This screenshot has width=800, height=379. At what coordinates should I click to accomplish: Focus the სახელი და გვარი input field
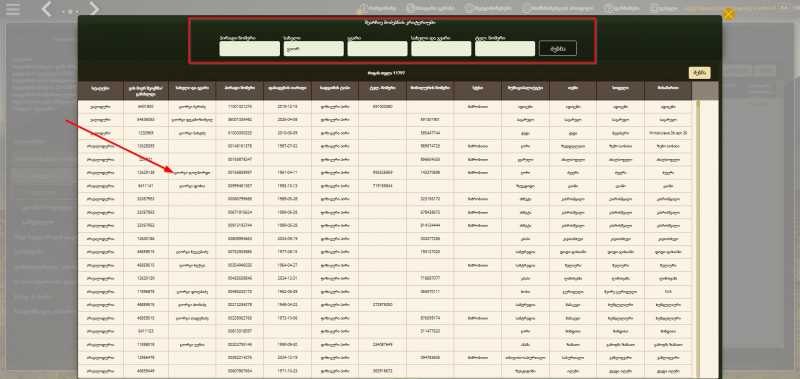tap(441, 48)
